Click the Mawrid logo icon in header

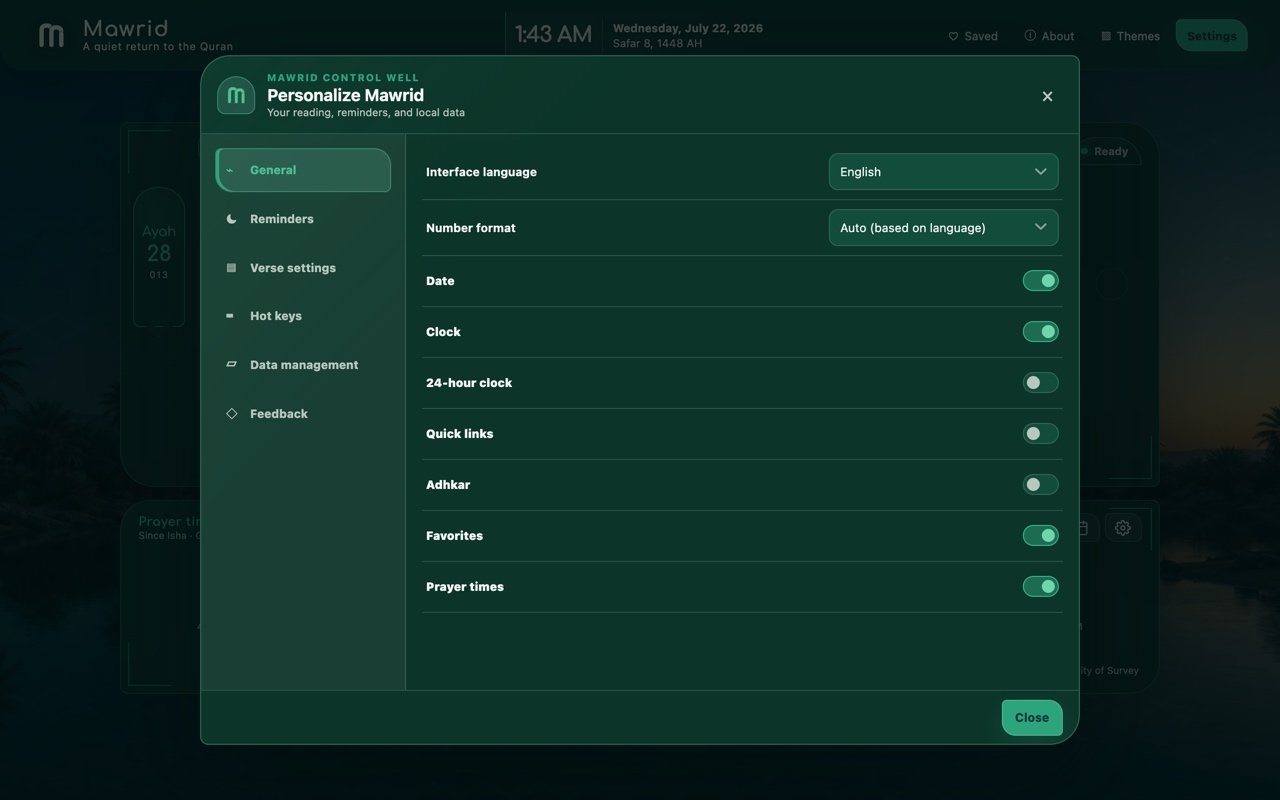51,35
